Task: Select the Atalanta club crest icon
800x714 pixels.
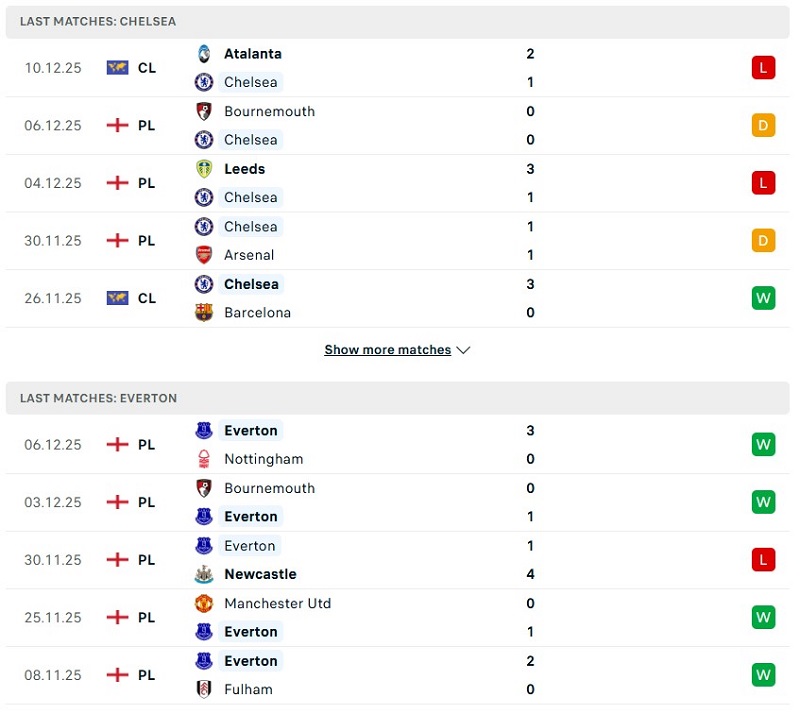Action: pyautogui.click(x=204, y=54)
